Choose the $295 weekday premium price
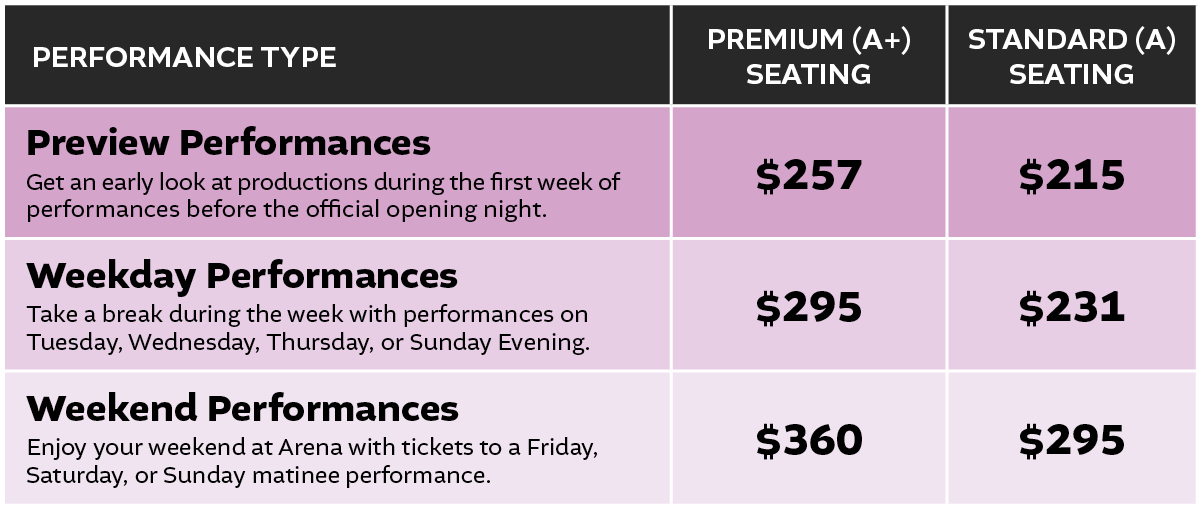1200x509 pixels. tap(808, 308)
